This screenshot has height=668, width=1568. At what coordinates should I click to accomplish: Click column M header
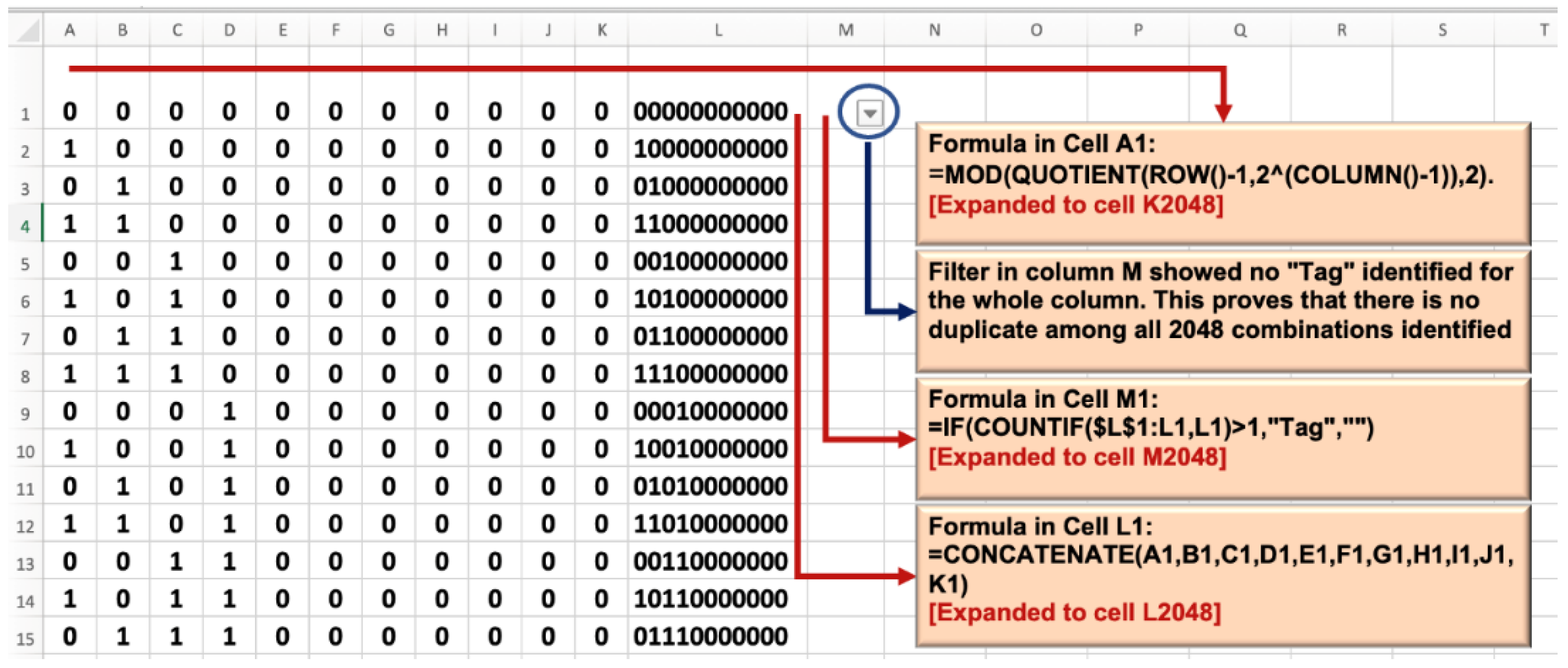pos(846,30)
